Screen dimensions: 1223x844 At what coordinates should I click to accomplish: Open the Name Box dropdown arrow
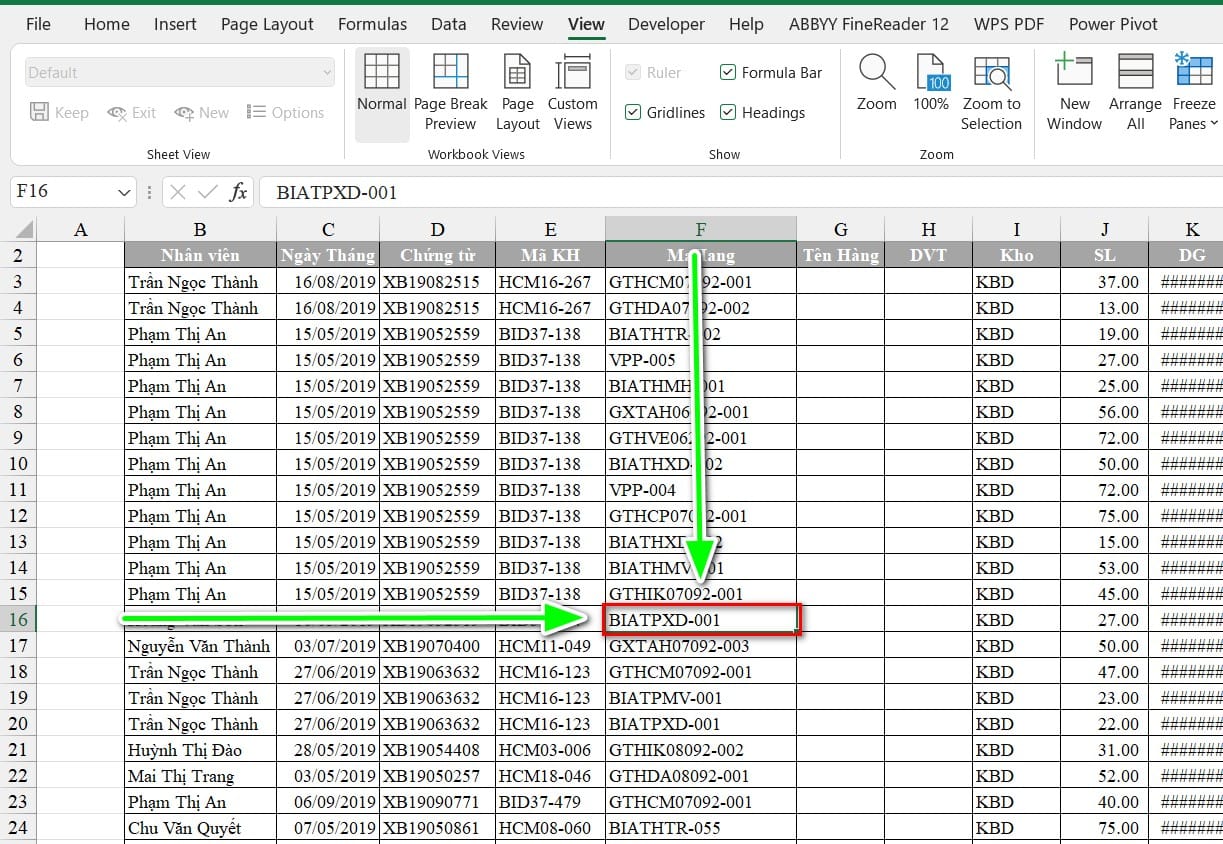click(125, 192)
